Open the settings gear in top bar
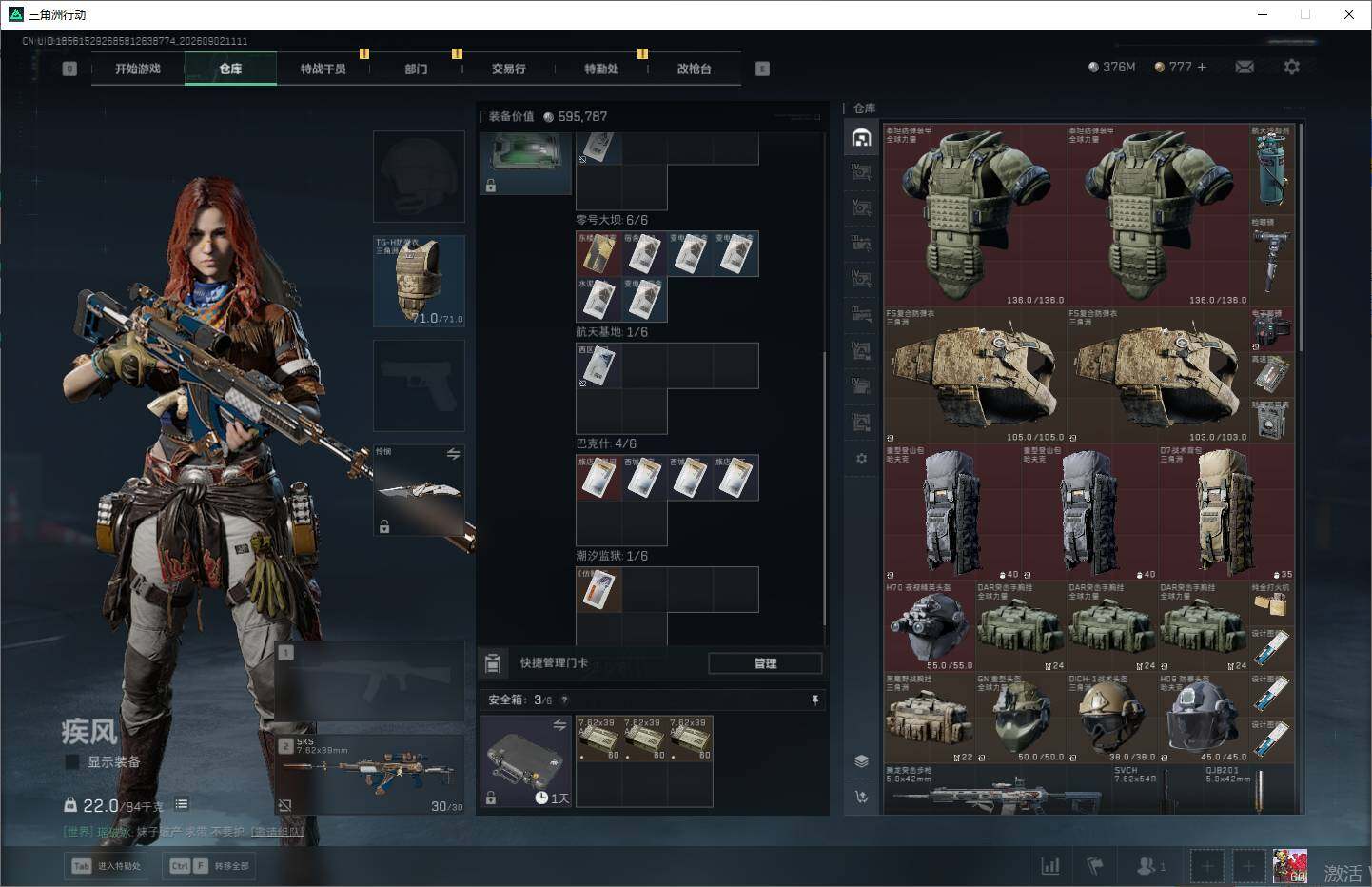Image resolution: width=1372 pixels, height=887 pixels. 1291,67
